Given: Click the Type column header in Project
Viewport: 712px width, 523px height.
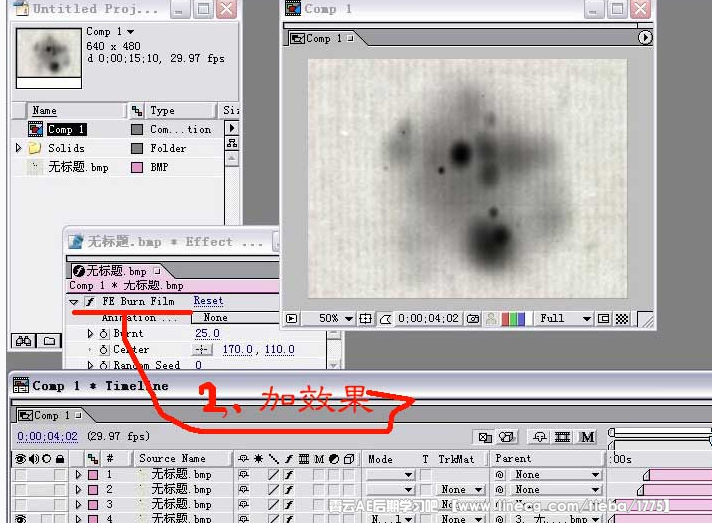Looking at the screenshot, I should point(180,110).
